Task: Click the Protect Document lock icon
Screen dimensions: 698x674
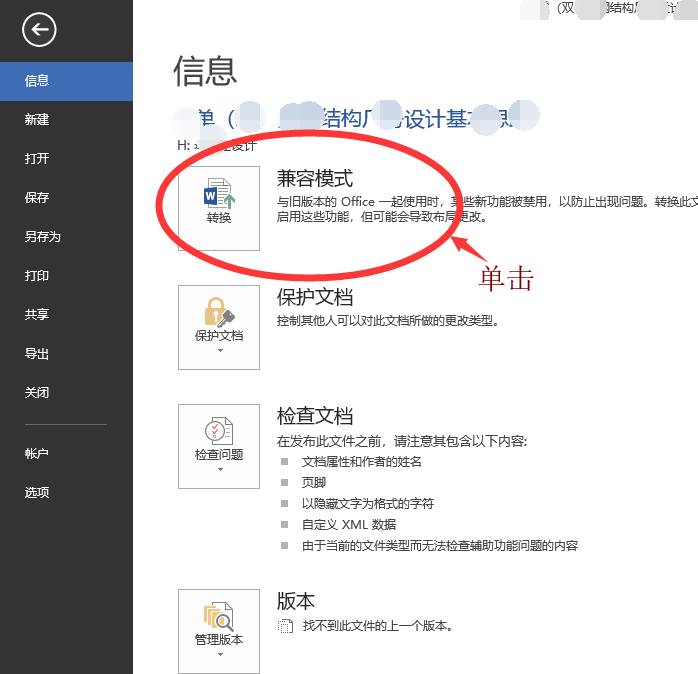Action: pos(219,312)
